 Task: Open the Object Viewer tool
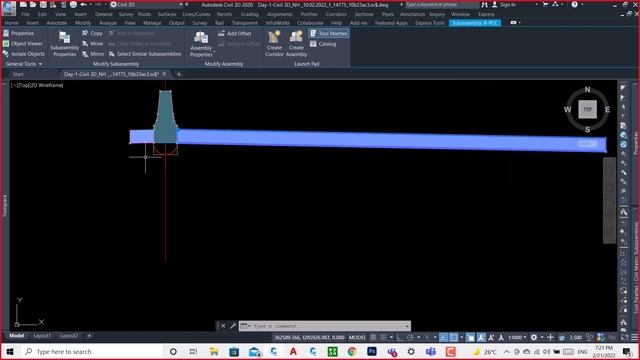tap(23, 44)
